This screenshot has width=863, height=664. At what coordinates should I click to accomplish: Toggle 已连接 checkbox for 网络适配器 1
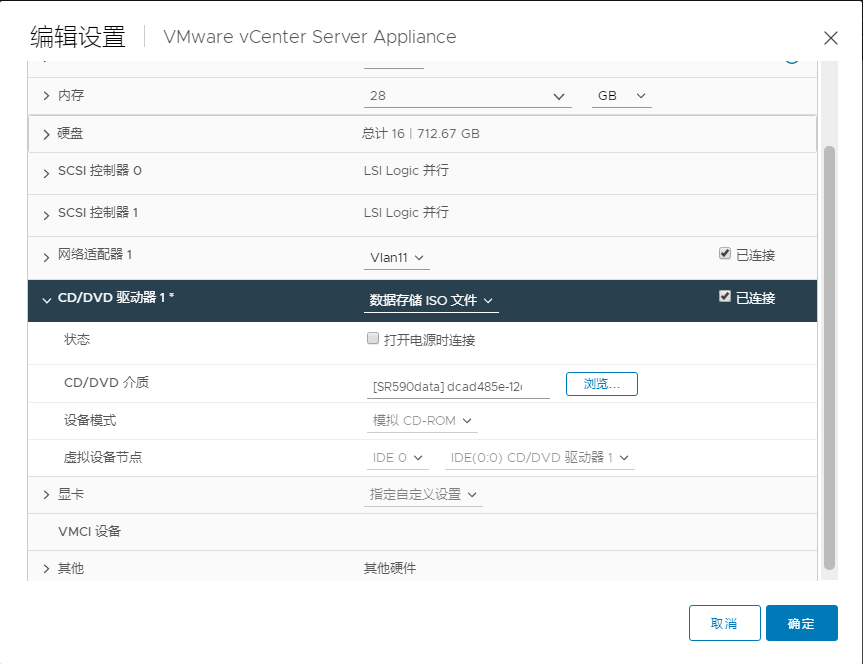[725, 253]
